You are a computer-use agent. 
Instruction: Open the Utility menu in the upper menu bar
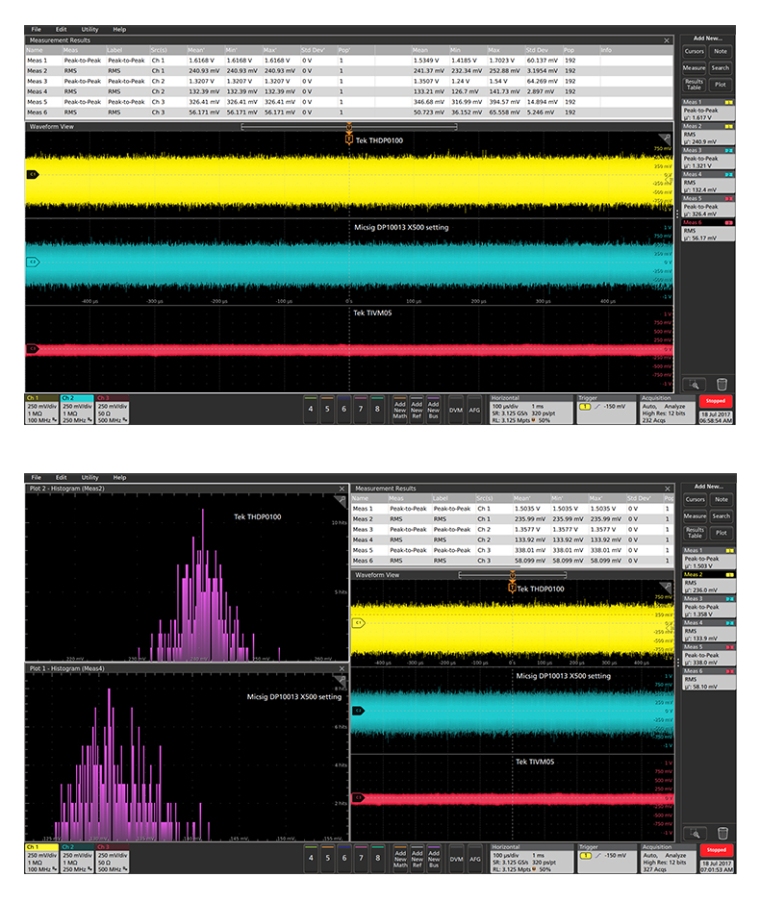click(x=90, y=29)
